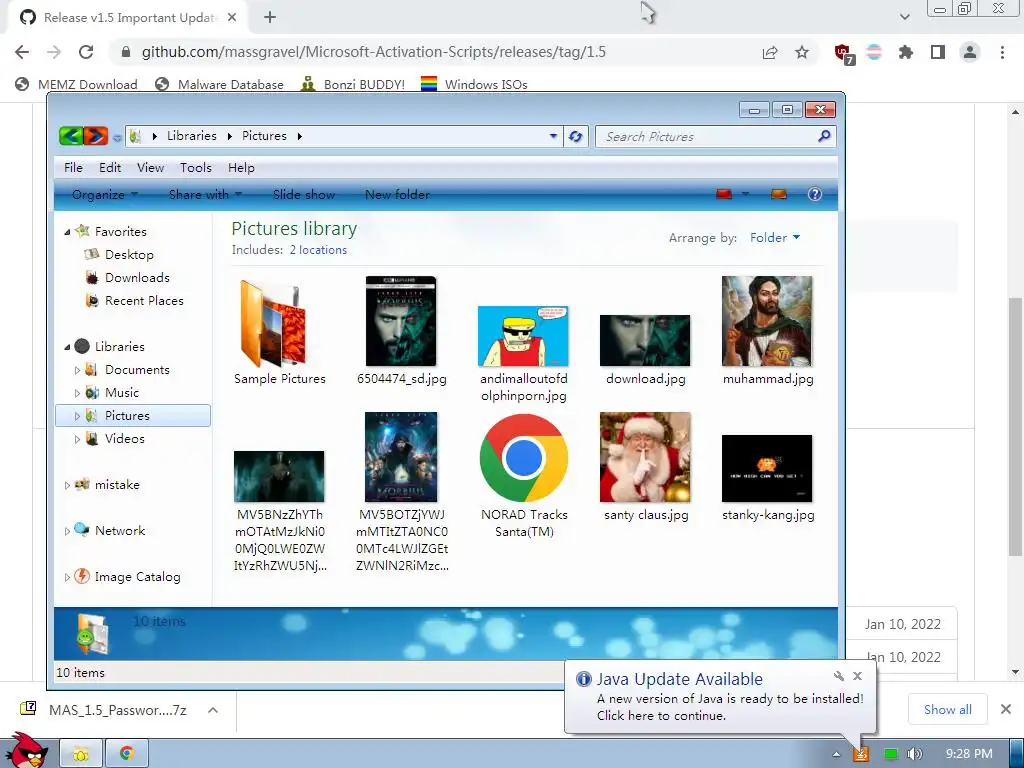This screenshot has width=1024, height=768.
Task: Expand the Videos library node
Action: pyautogui.click(x=77, y=439)
